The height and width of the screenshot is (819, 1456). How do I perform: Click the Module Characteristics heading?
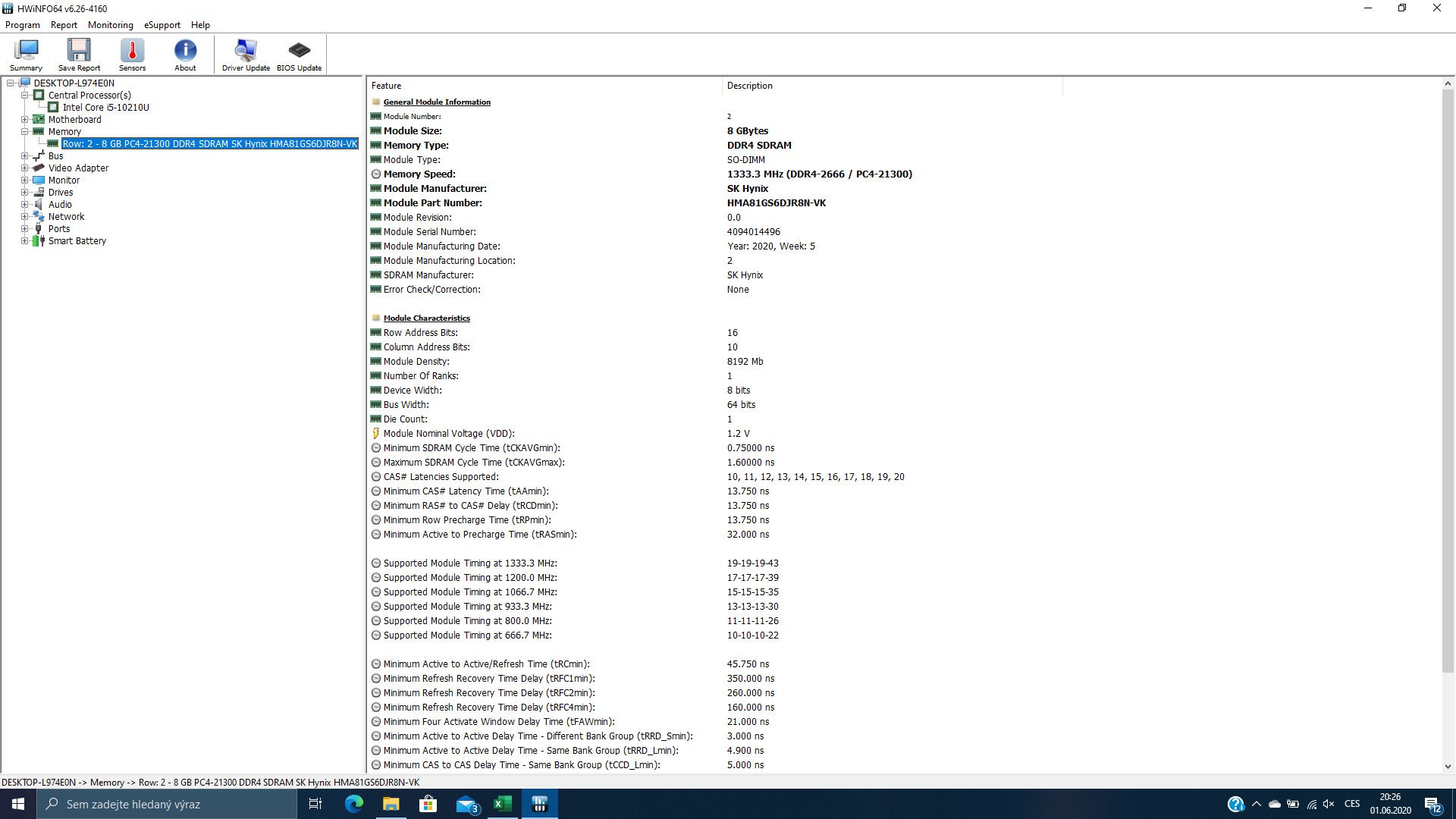click(426, 318)
